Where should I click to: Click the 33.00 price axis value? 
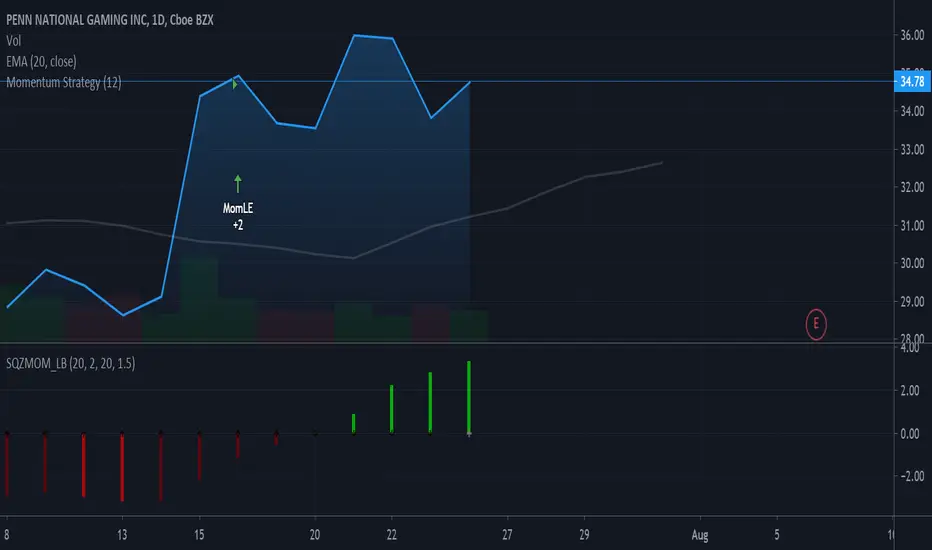(x=912, y=149)
